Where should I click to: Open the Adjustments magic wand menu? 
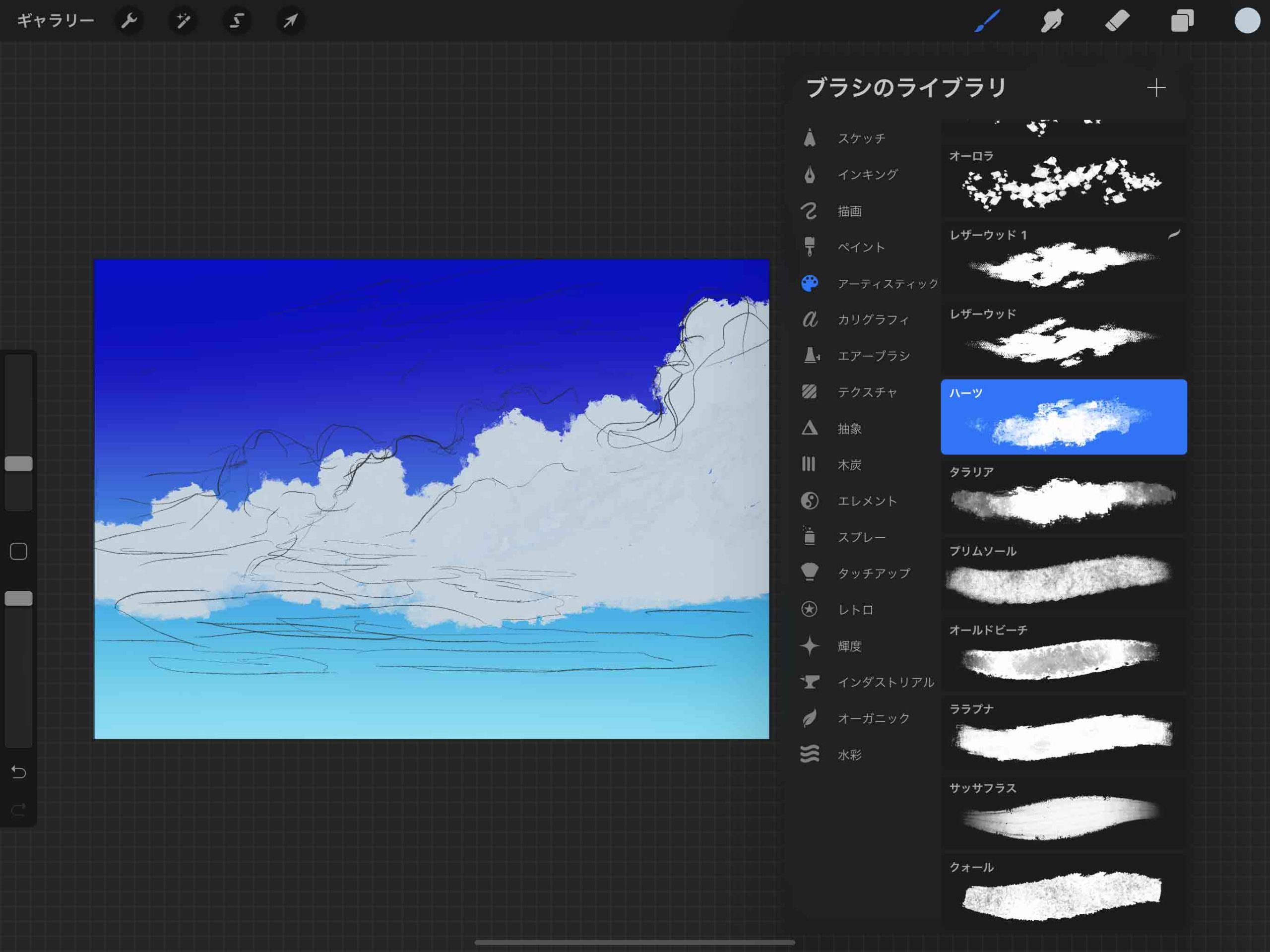click(183, 21)
